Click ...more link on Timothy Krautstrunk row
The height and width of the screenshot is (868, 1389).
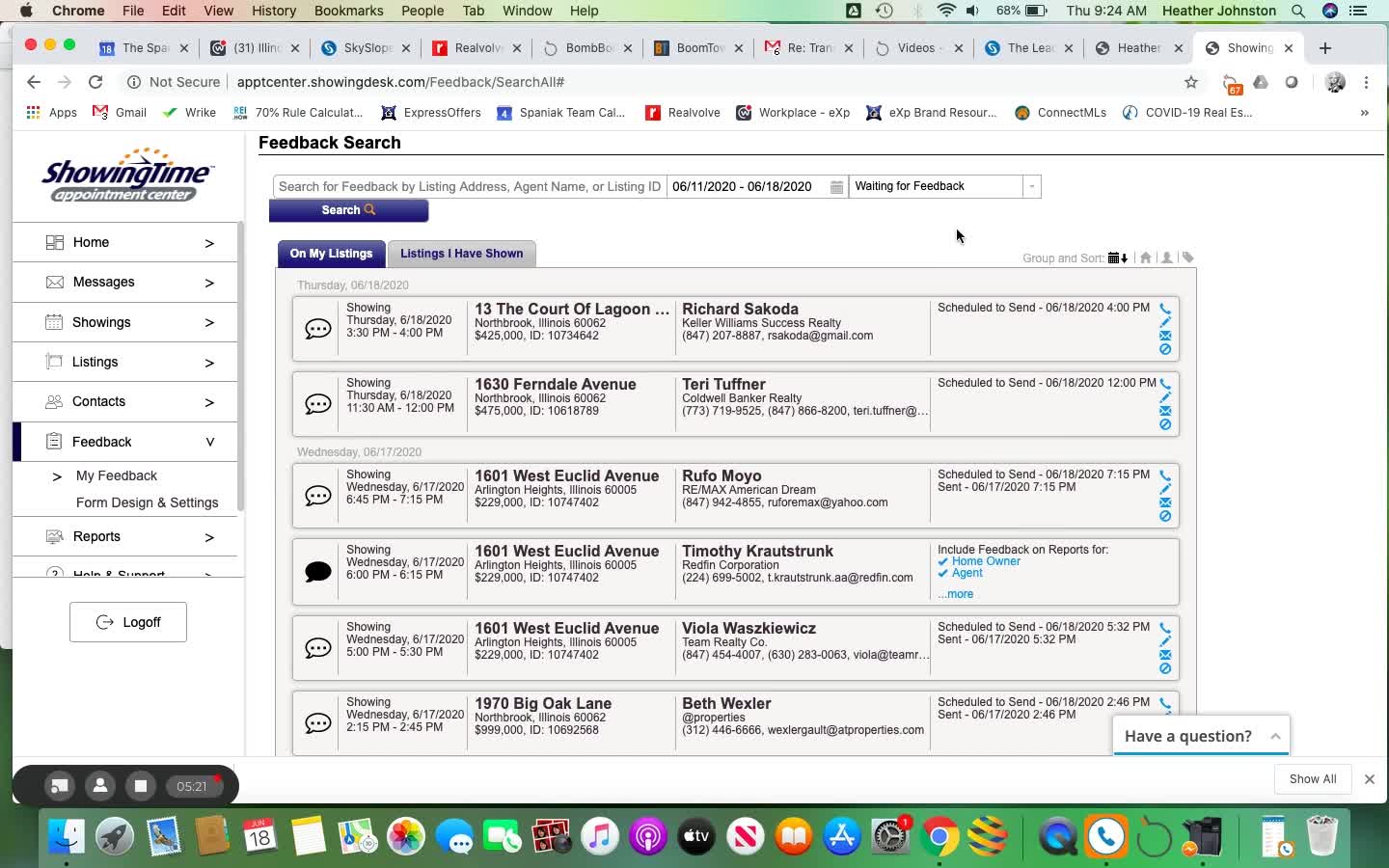tap(955, 594)
